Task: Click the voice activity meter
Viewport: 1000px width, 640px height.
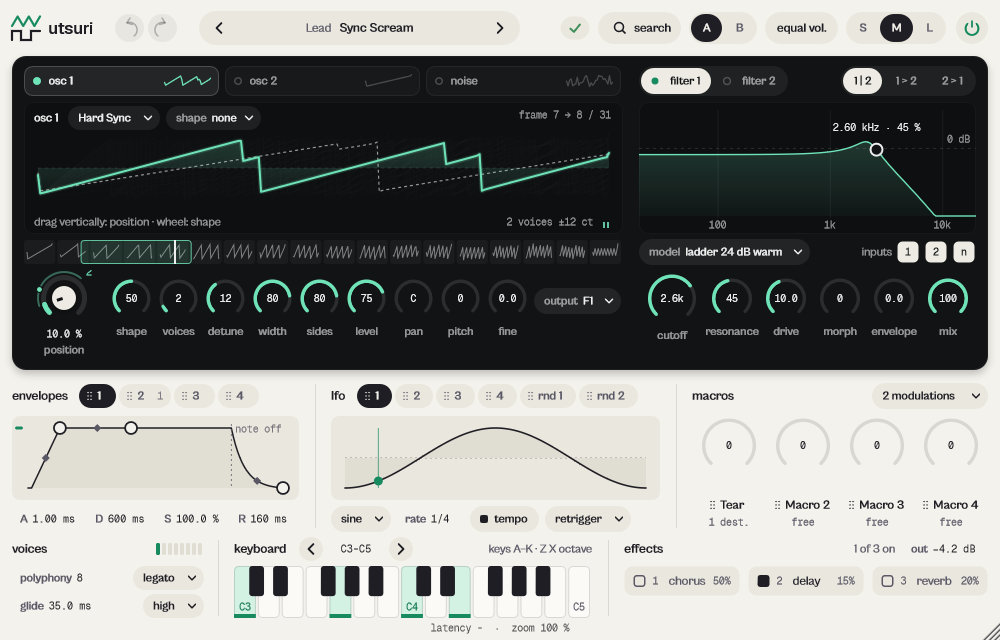Action: [179, 549]
